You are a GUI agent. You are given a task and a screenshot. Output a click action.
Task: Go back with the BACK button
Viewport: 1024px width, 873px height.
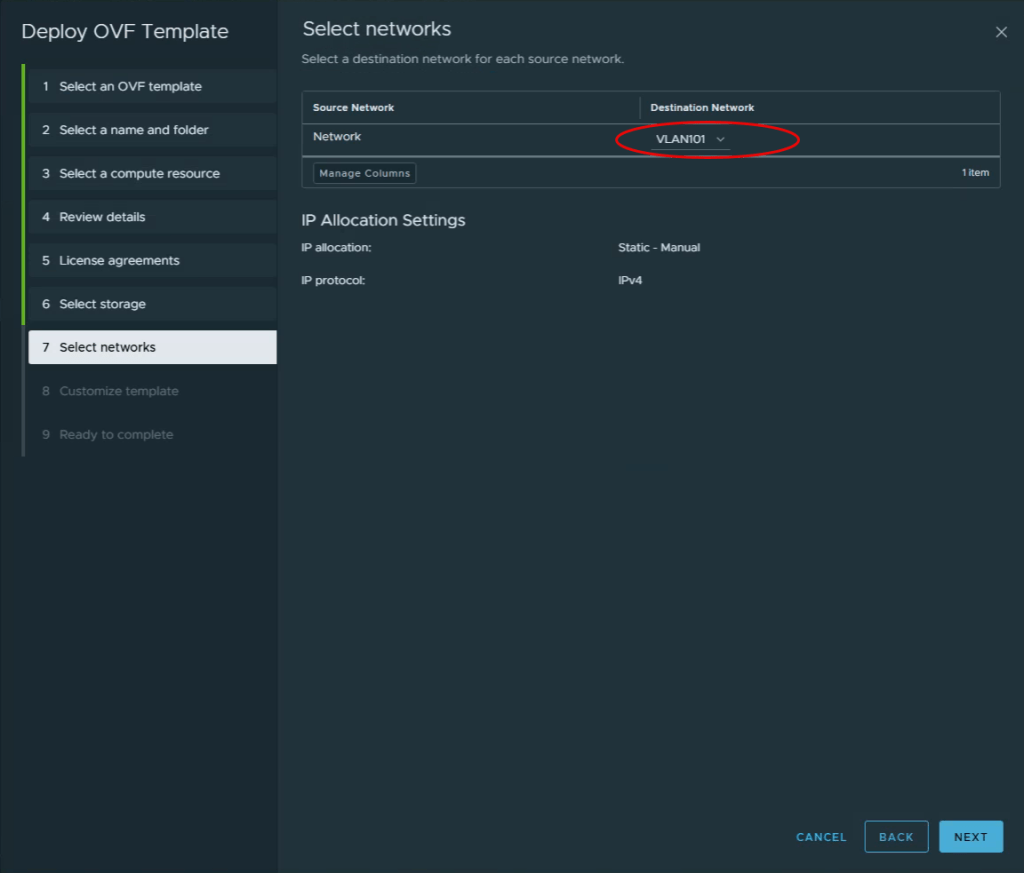pyautogui.click(x=896, y=837)
